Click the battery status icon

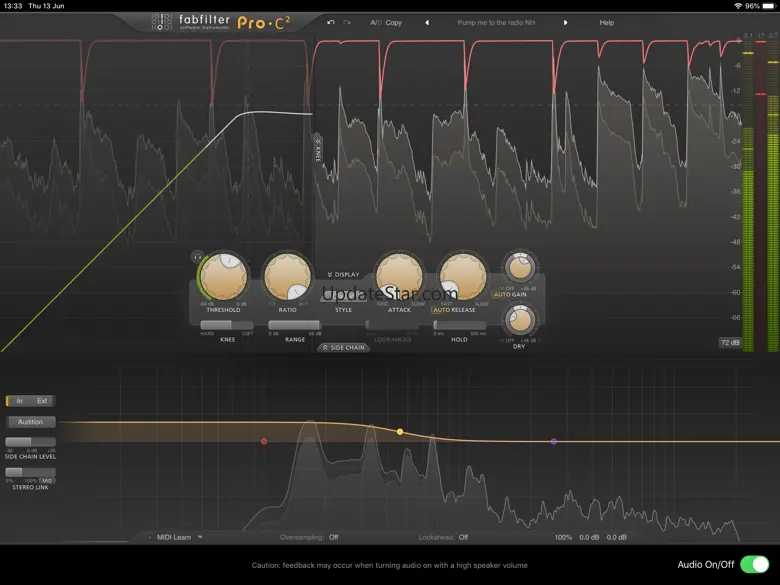[x=769, y=6]
